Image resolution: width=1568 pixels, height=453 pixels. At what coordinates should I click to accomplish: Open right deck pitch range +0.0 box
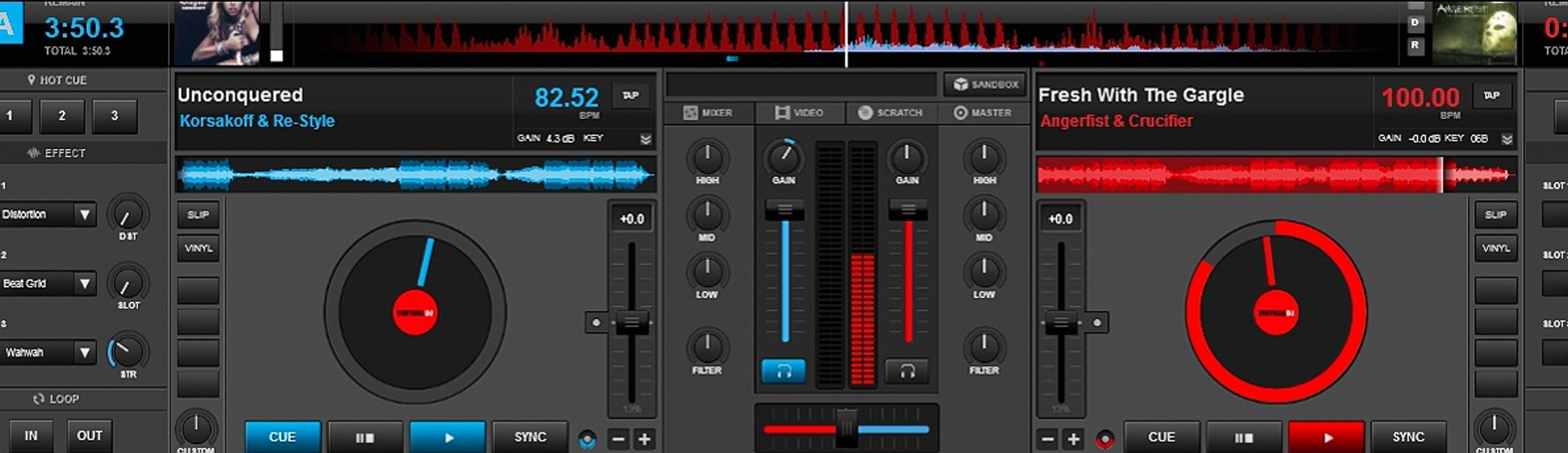(x=1060, y=219)
